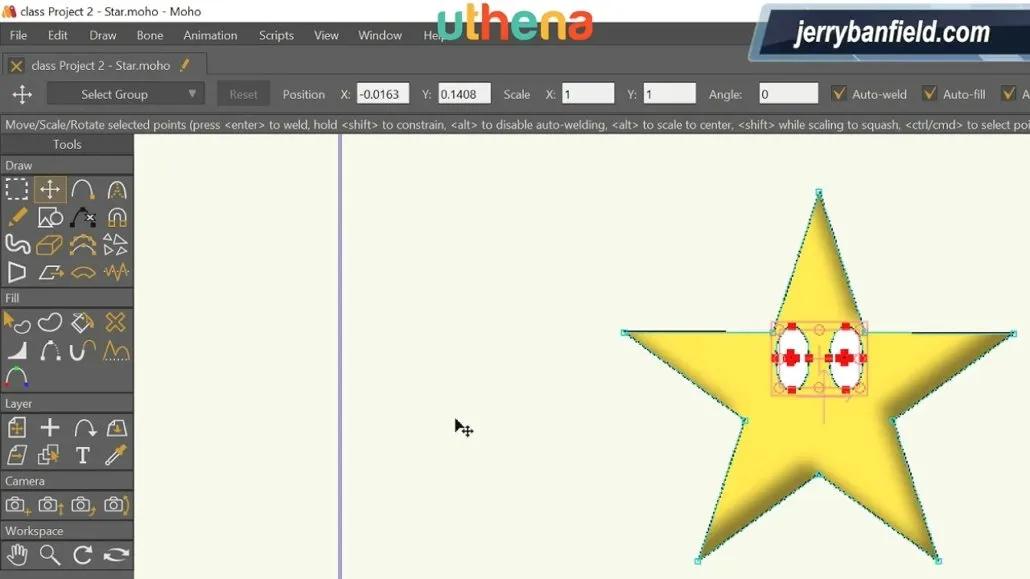Open the View menu

coord(326,35)
